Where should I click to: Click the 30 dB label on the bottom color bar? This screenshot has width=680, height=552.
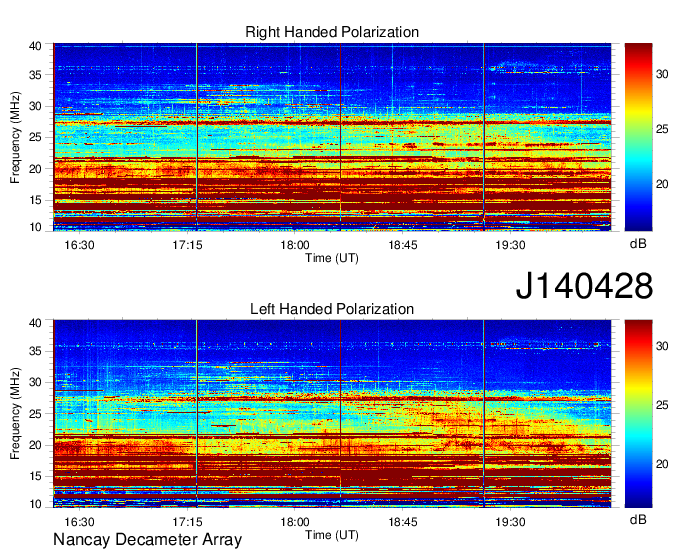[x=662, y=346]
